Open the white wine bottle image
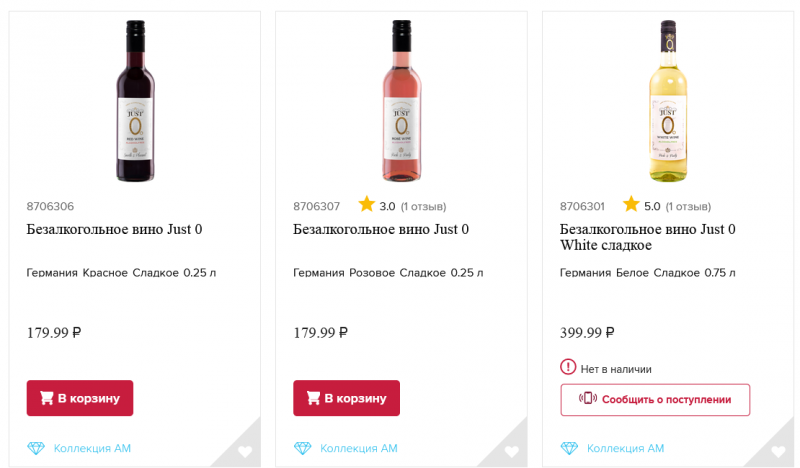The width and height of the screenshot is (800, 468). 666,100
